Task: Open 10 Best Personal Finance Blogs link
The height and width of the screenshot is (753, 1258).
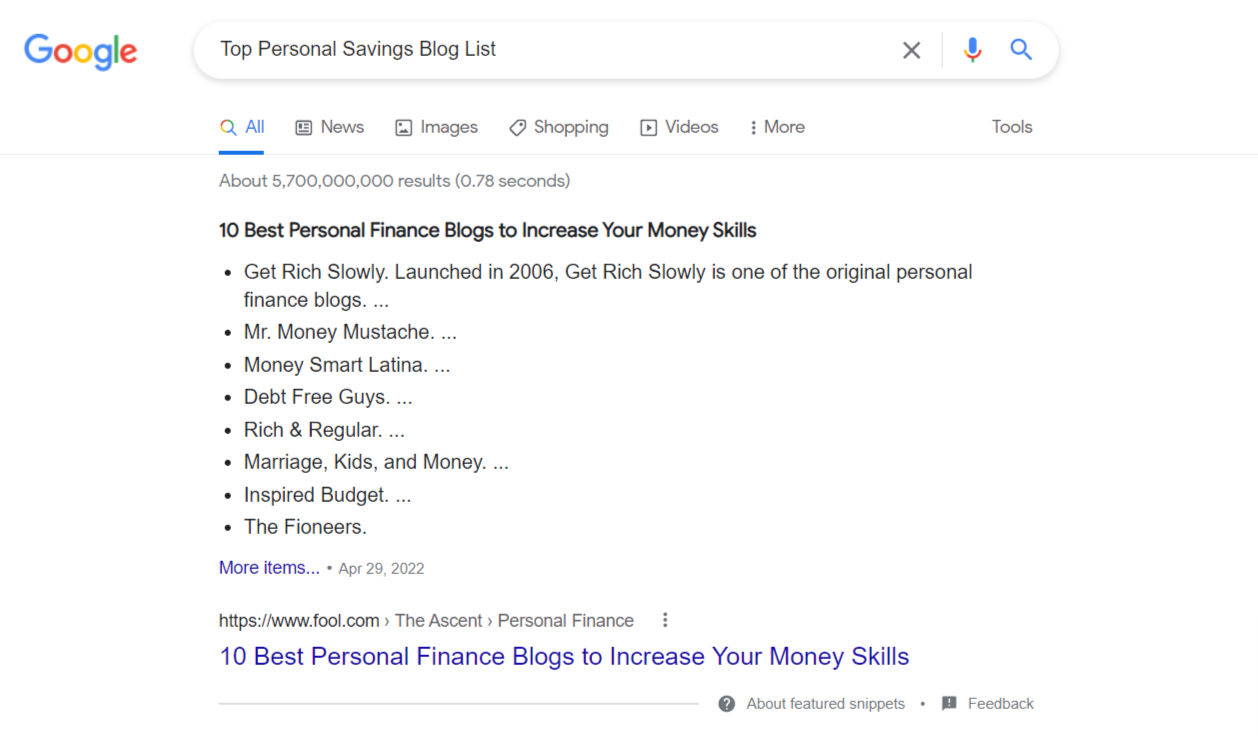Action: click(564, 657)
